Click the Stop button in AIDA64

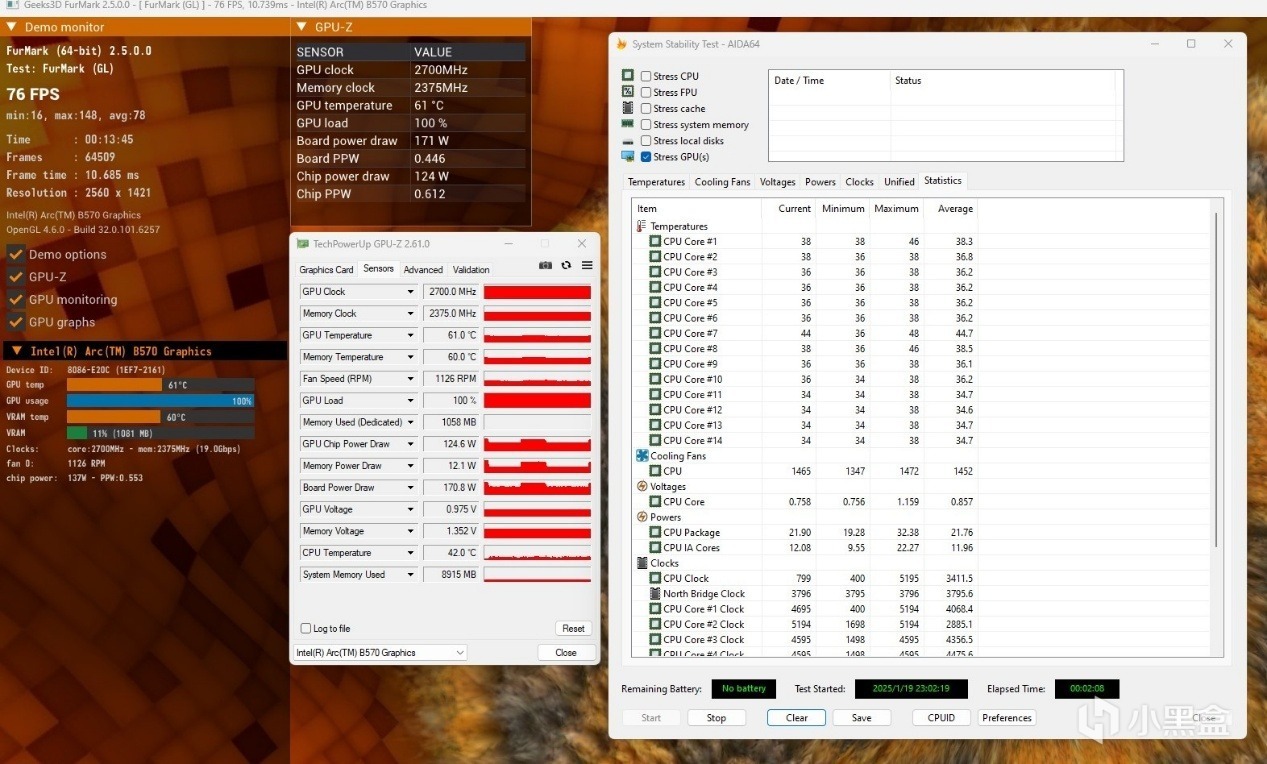coord(716,718)
